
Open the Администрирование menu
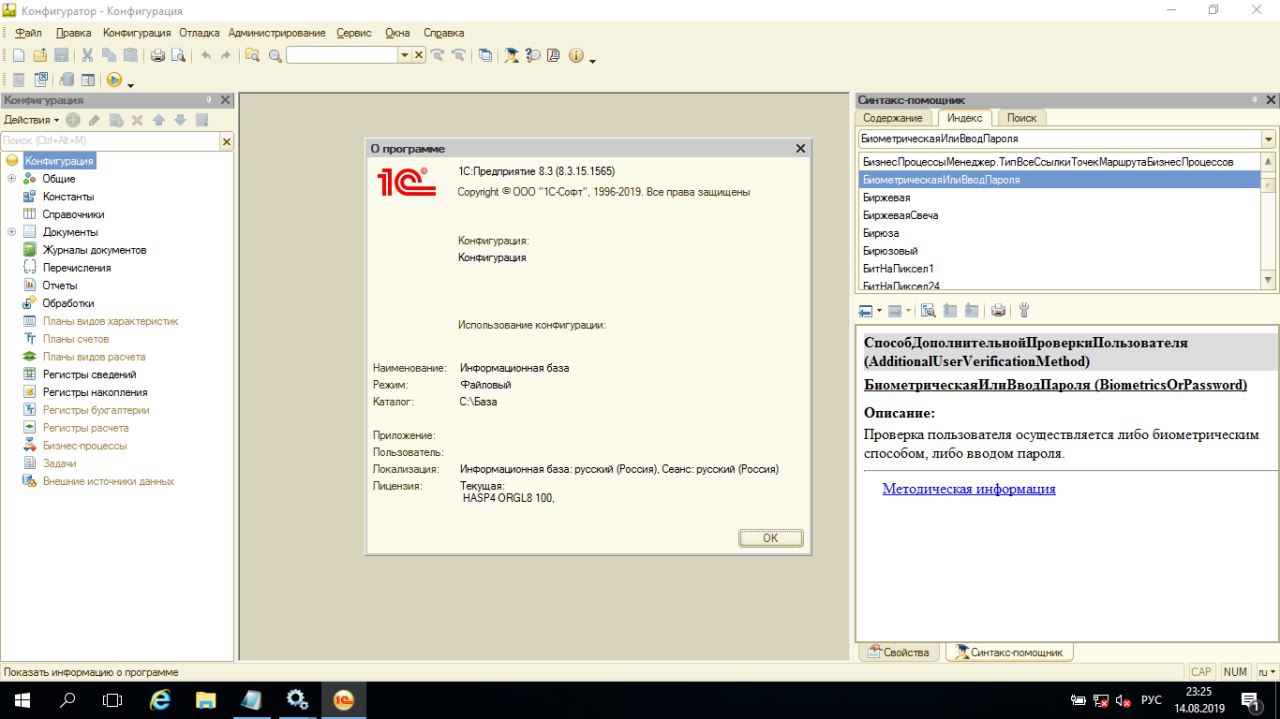point(277,33)
